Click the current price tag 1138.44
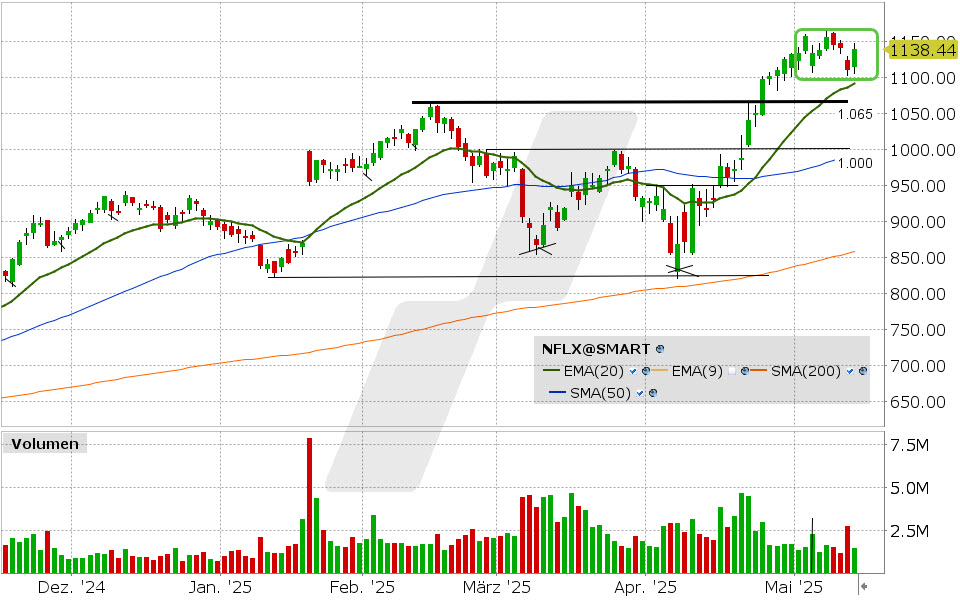Viewport: 960px width, 600px height. [922, 50]
